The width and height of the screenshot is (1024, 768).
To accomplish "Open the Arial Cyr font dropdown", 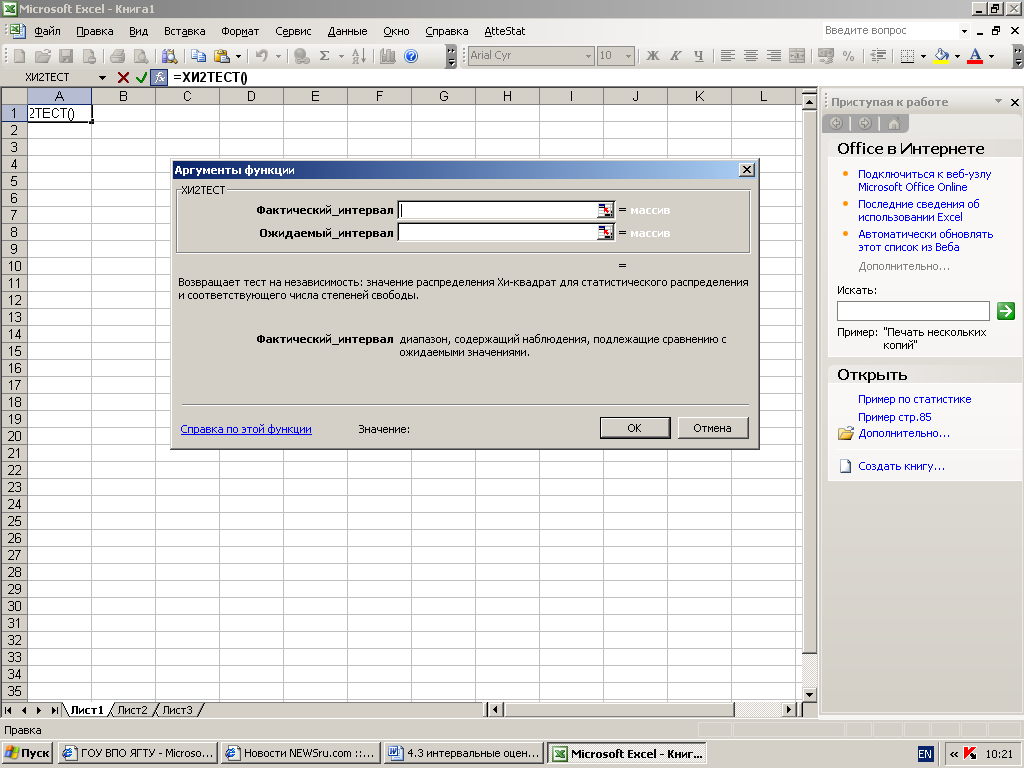I will click(x=588, y=56).
